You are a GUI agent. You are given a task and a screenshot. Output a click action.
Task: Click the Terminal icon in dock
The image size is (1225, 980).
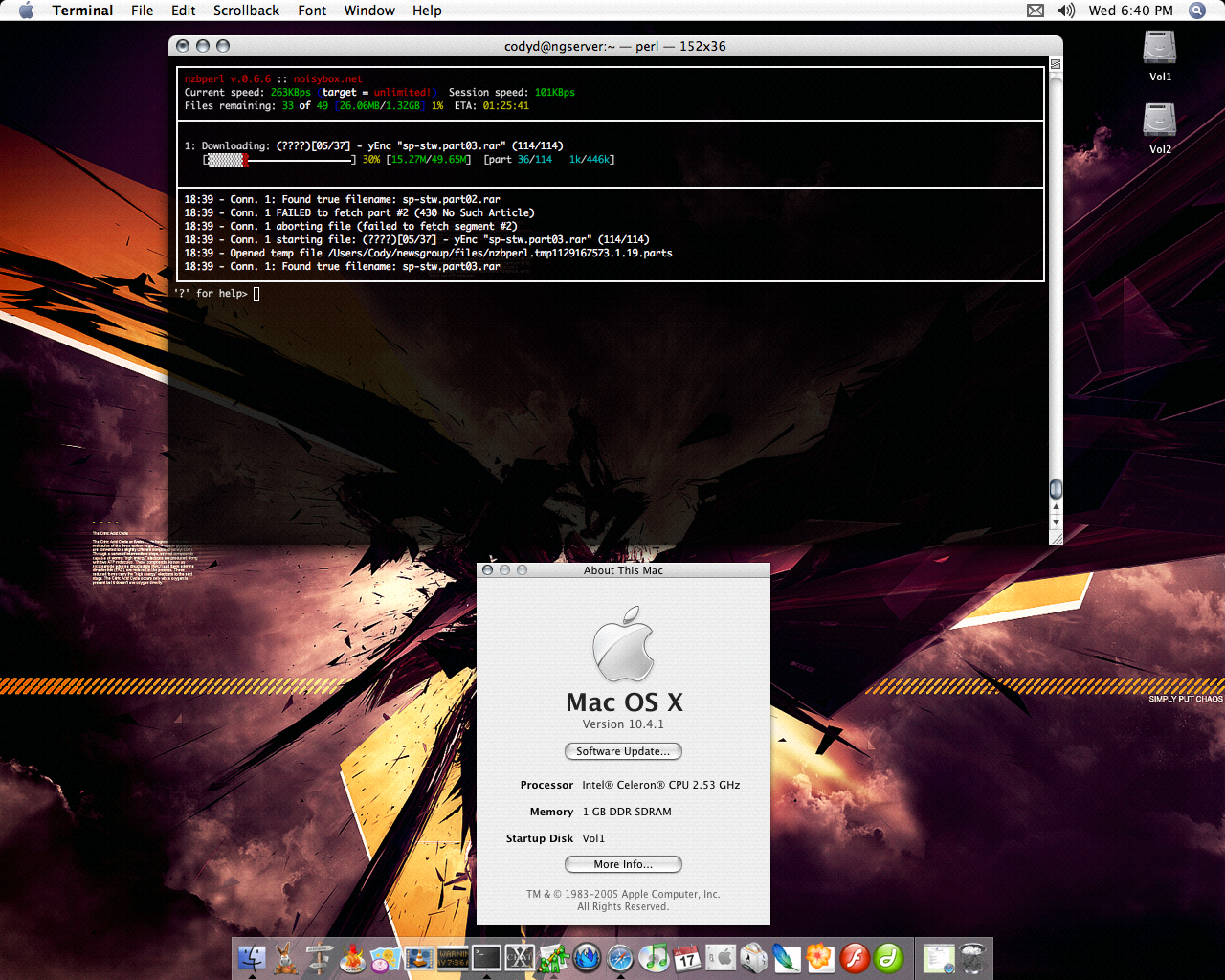486,958
